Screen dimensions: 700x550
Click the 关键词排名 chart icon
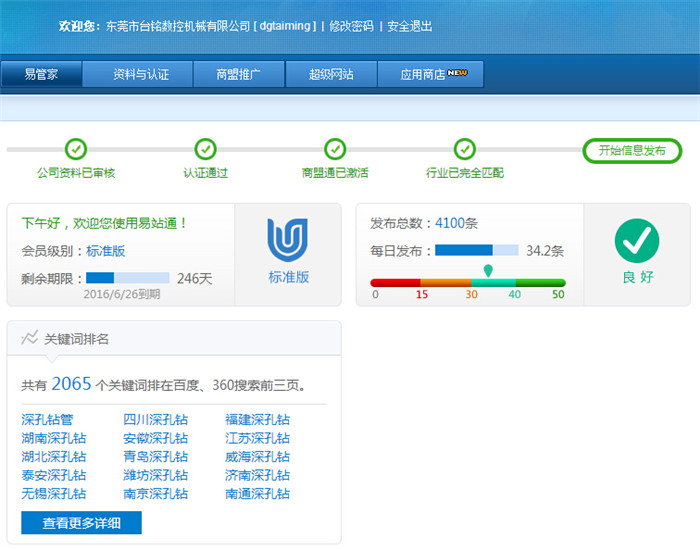pyautogui.click(x=30, y=338)
